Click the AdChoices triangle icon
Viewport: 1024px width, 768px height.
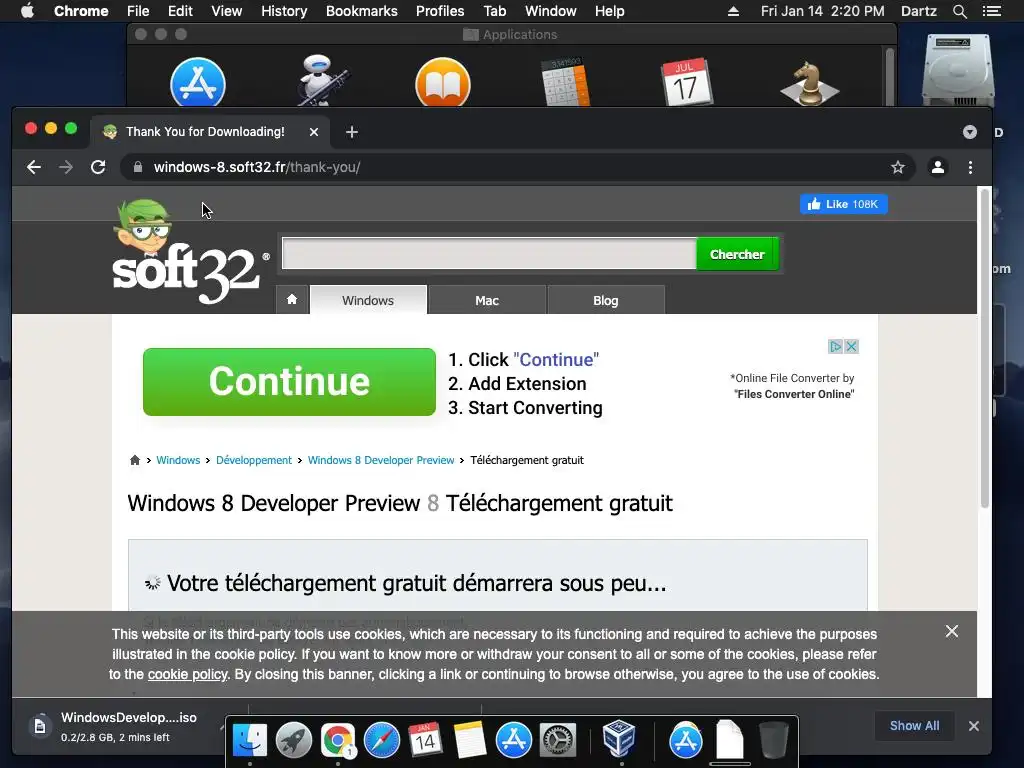point(835,346)
